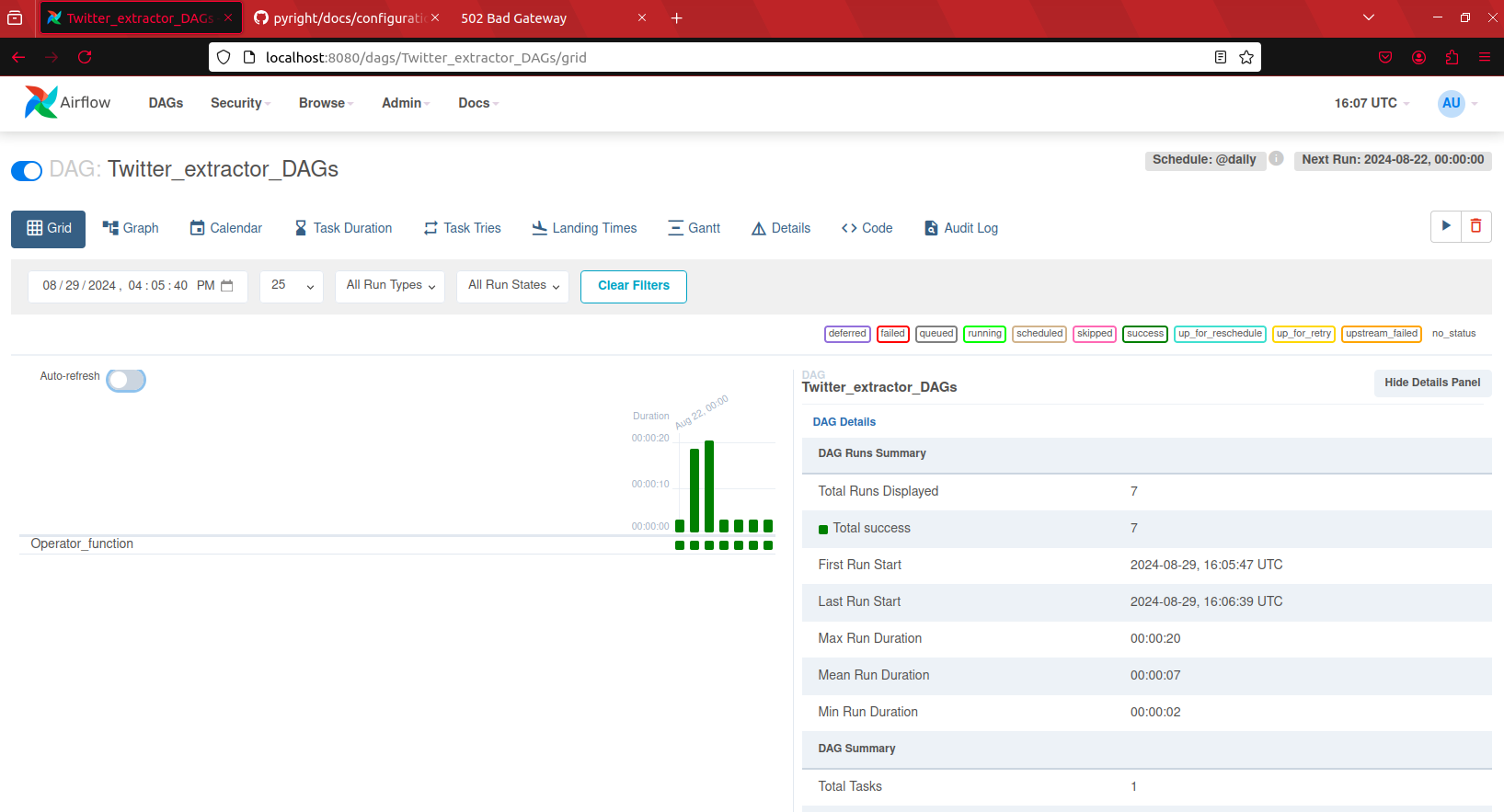
Task: Reload page with the refresh icon
Action: [x=85, y=57]
